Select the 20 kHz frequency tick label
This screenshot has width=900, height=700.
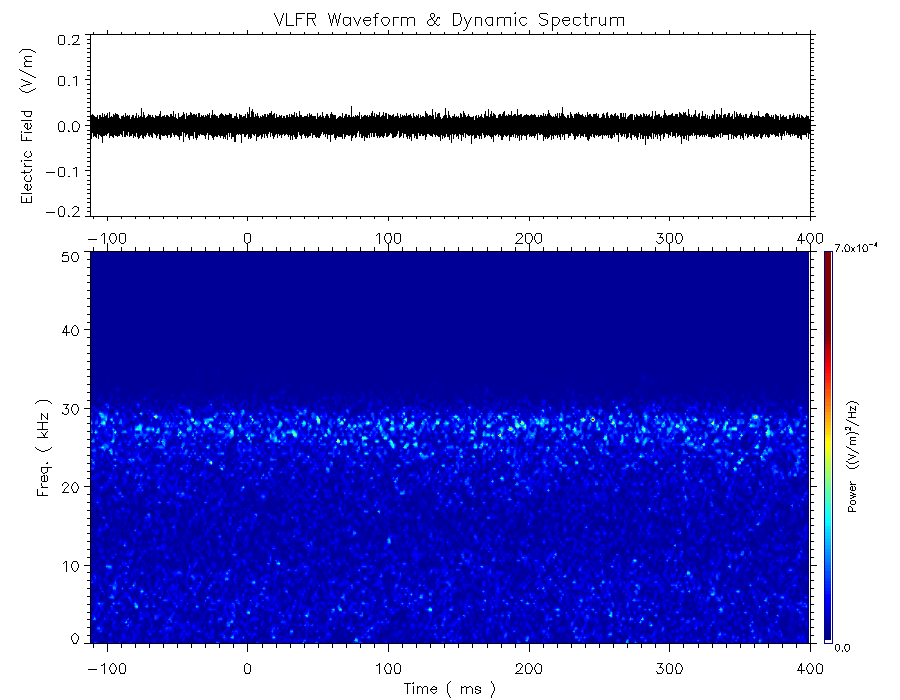(x=70, y=487)
